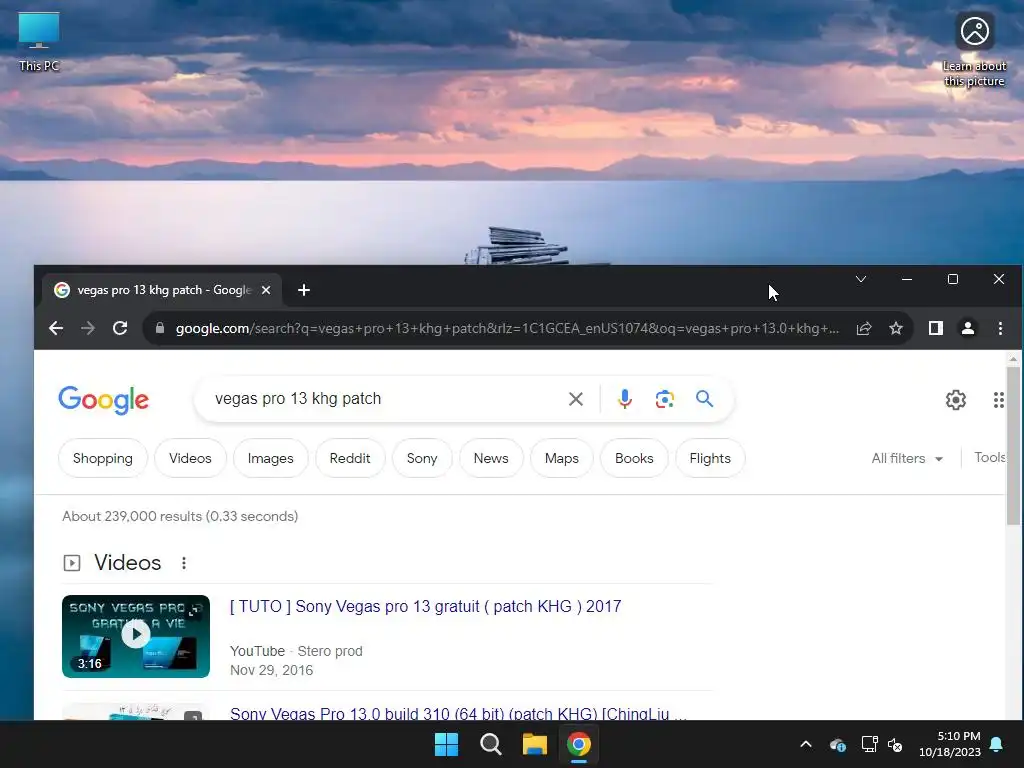Open File Explorer from taskbar
Image resolution: width=1024 pixels, height=768 pixels.
[x=534, y=744]
